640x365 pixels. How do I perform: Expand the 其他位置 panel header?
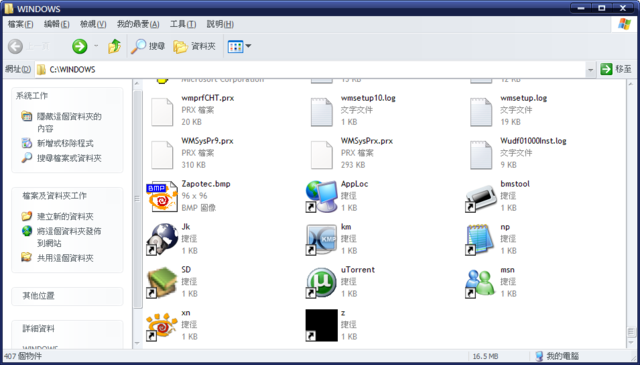(67, 296)
